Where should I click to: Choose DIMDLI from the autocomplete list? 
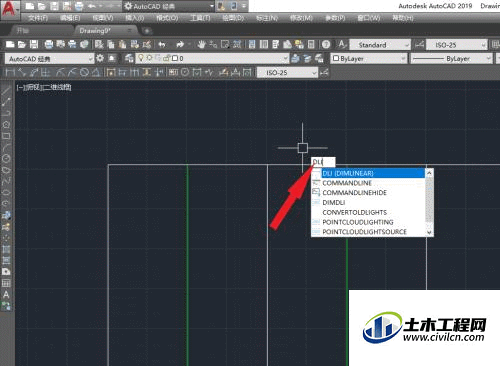pos(334,202)
